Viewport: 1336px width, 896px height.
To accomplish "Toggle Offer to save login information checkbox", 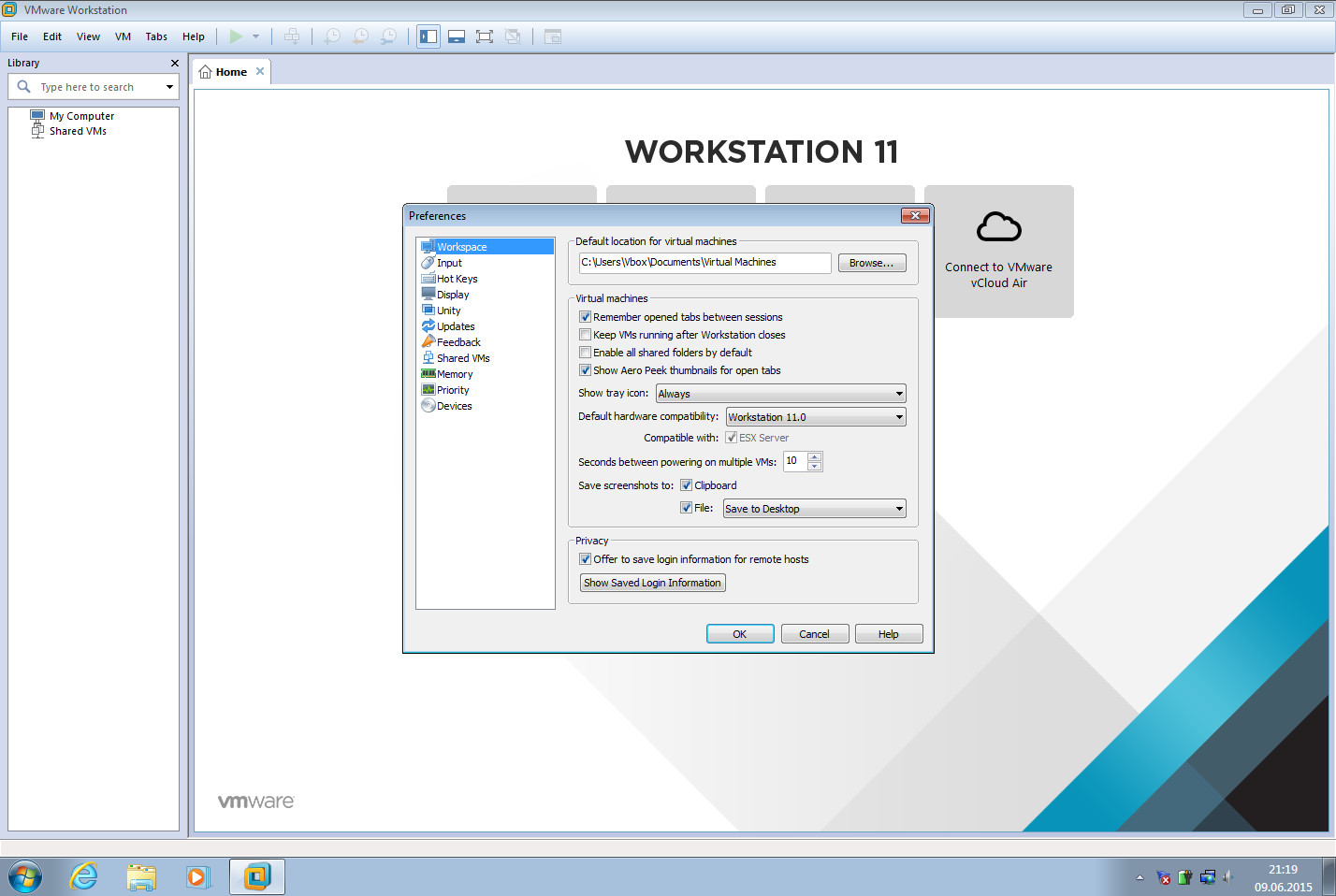I will coord(585,559).
